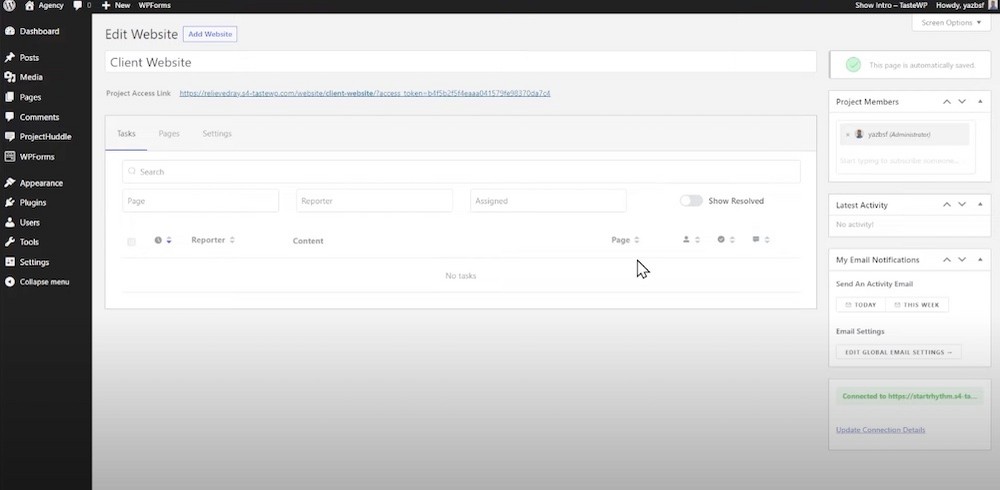Check the select-all tasks checkbox
The width and height of the screenshot is (1000, 490).
coord(131,242)
